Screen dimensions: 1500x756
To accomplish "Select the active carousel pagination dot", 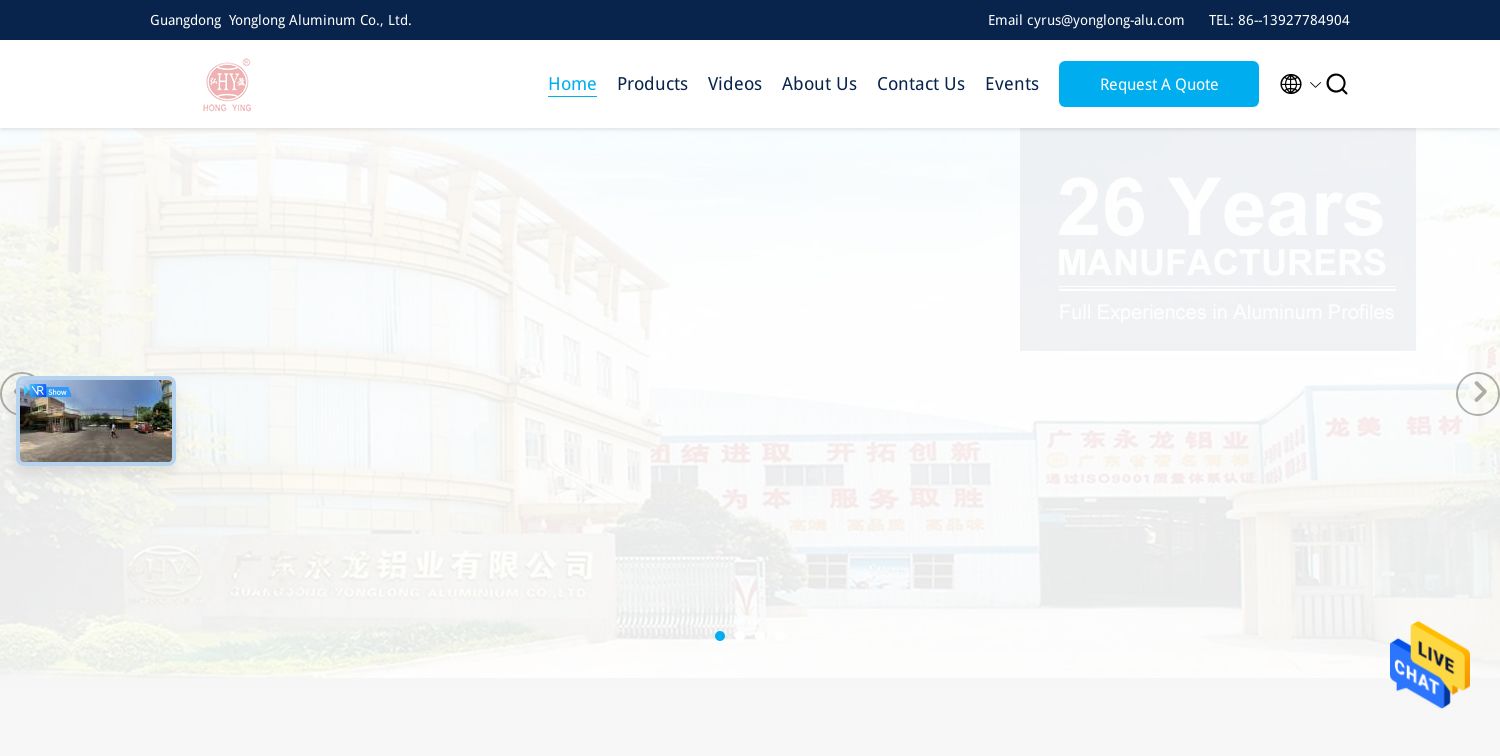I will (x=720, y=636).
